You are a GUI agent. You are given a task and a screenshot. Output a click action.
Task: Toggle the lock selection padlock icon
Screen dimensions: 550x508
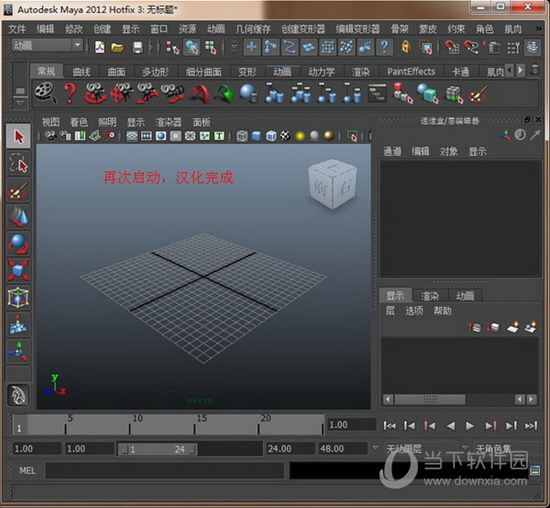pyautogui.click(x=406, y=47)
